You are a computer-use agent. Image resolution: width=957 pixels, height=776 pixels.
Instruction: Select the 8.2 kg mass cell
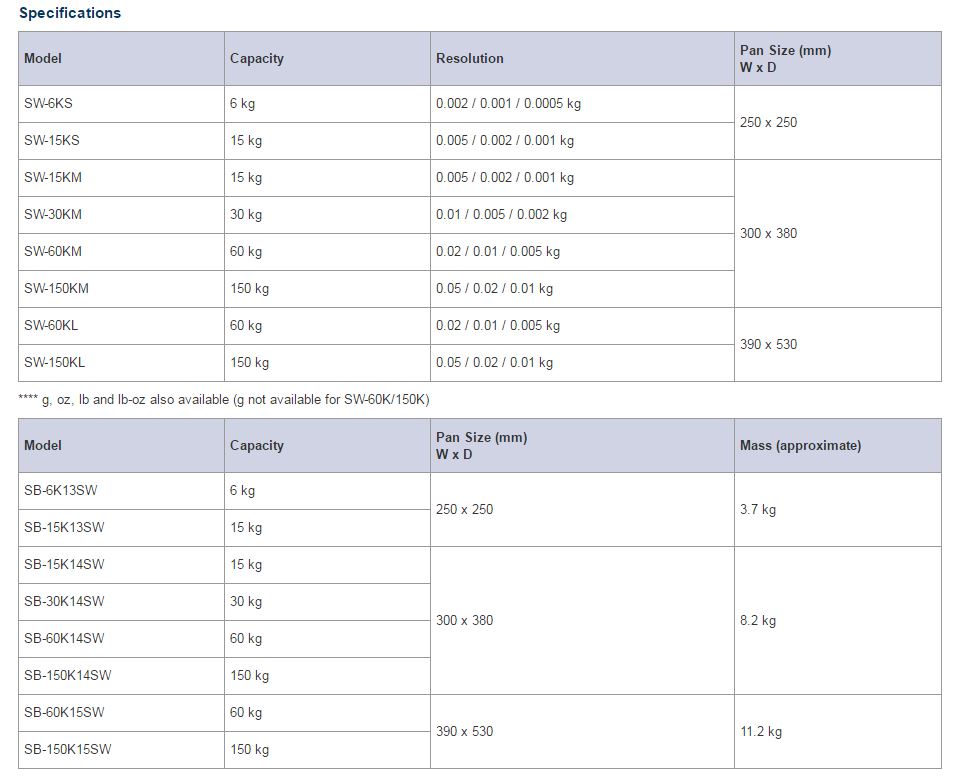coord(837,621)
